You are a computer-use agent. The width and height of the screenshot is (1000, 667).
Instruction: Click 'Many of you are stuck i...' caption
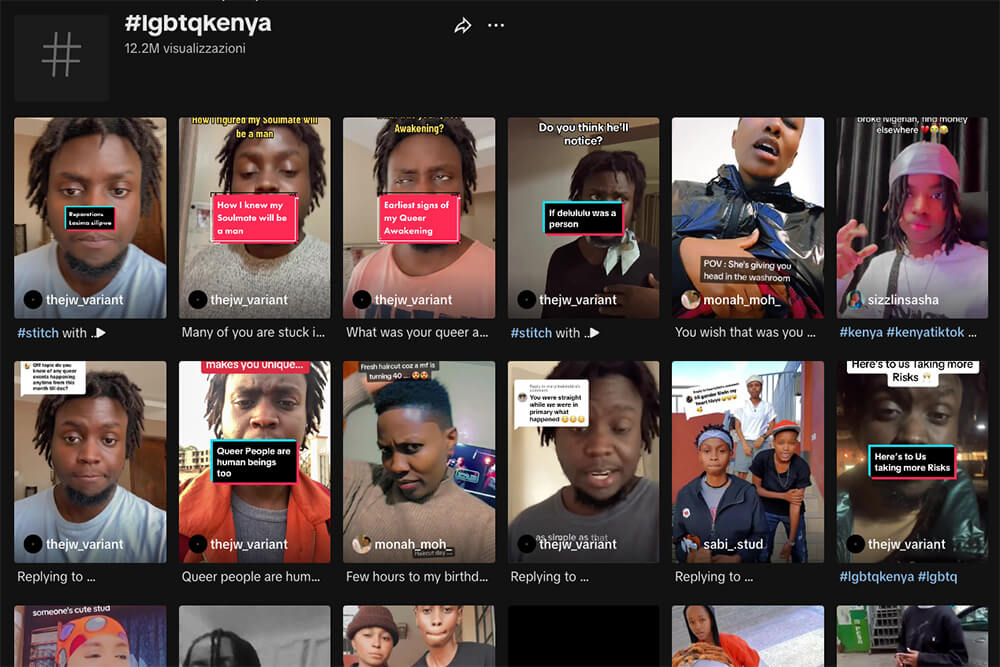coord(253,332)
